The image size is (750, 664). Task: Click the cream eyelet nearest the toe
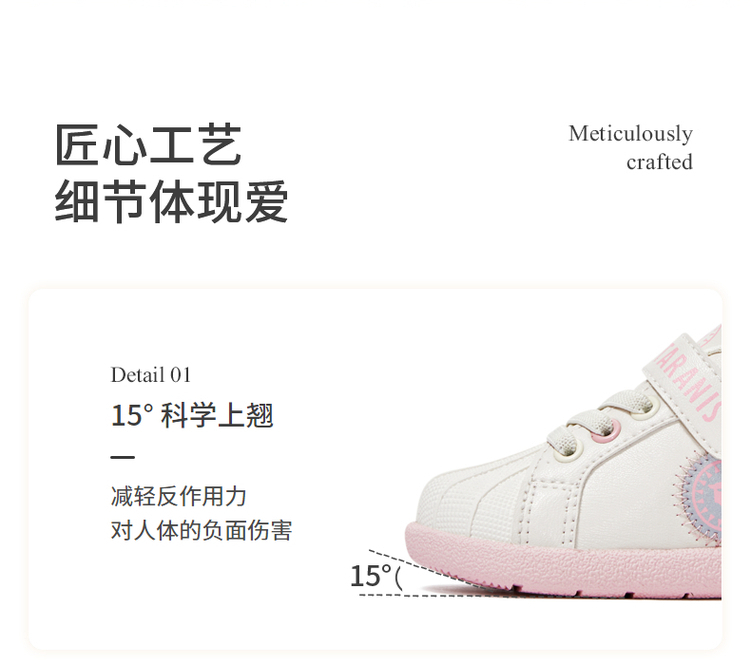click(568, 450)
